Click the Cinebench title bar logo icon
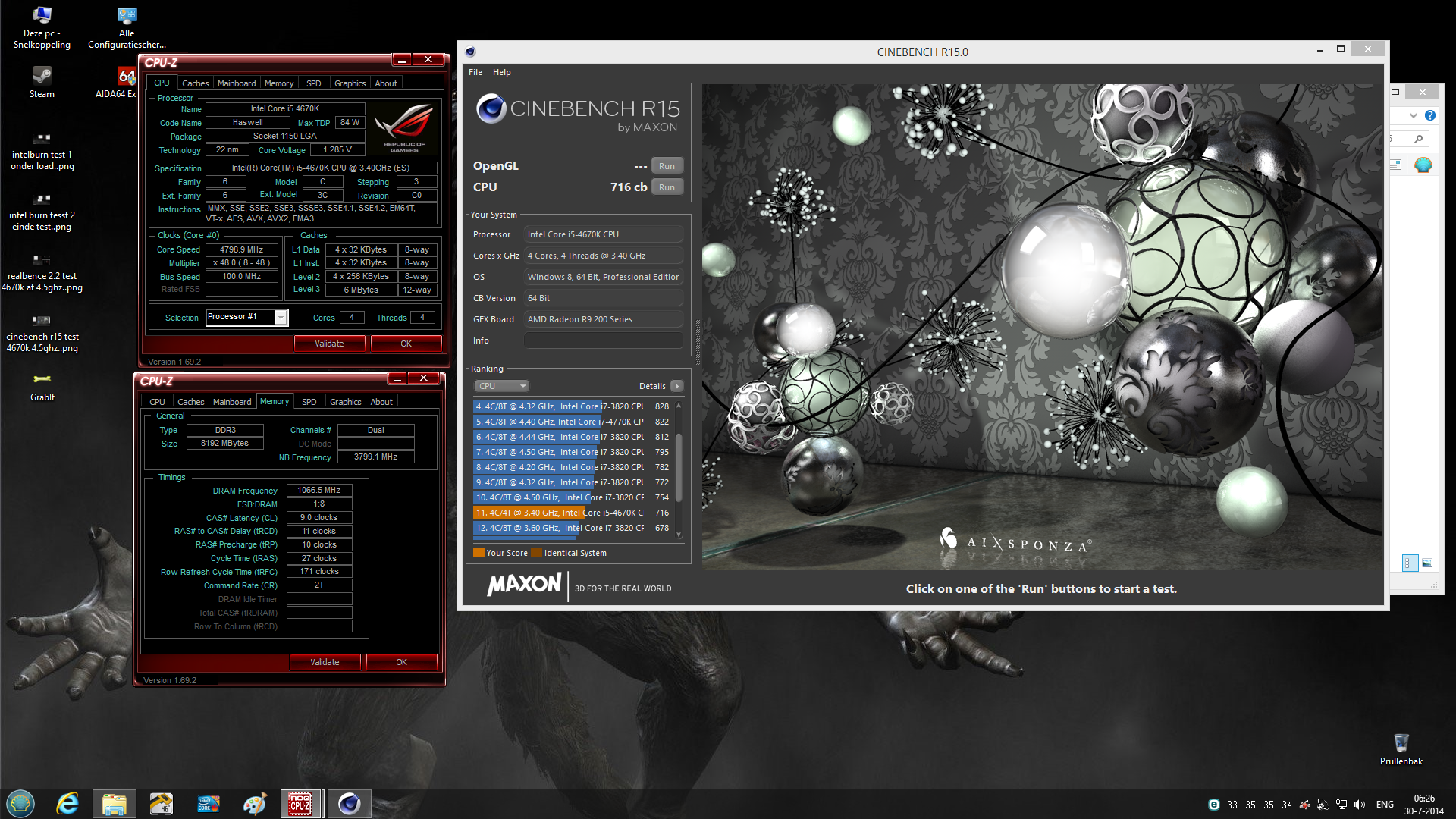Screen dimensions: 1456x819 tap(470, 52)
